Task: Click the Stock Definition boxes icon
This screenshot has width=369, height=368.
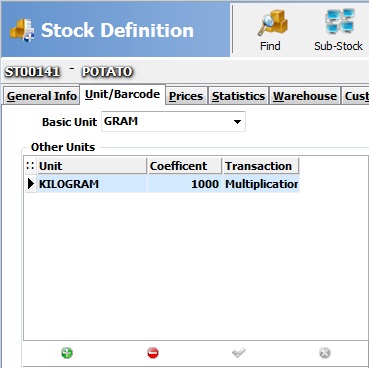Action: click(x=22, y=30)
